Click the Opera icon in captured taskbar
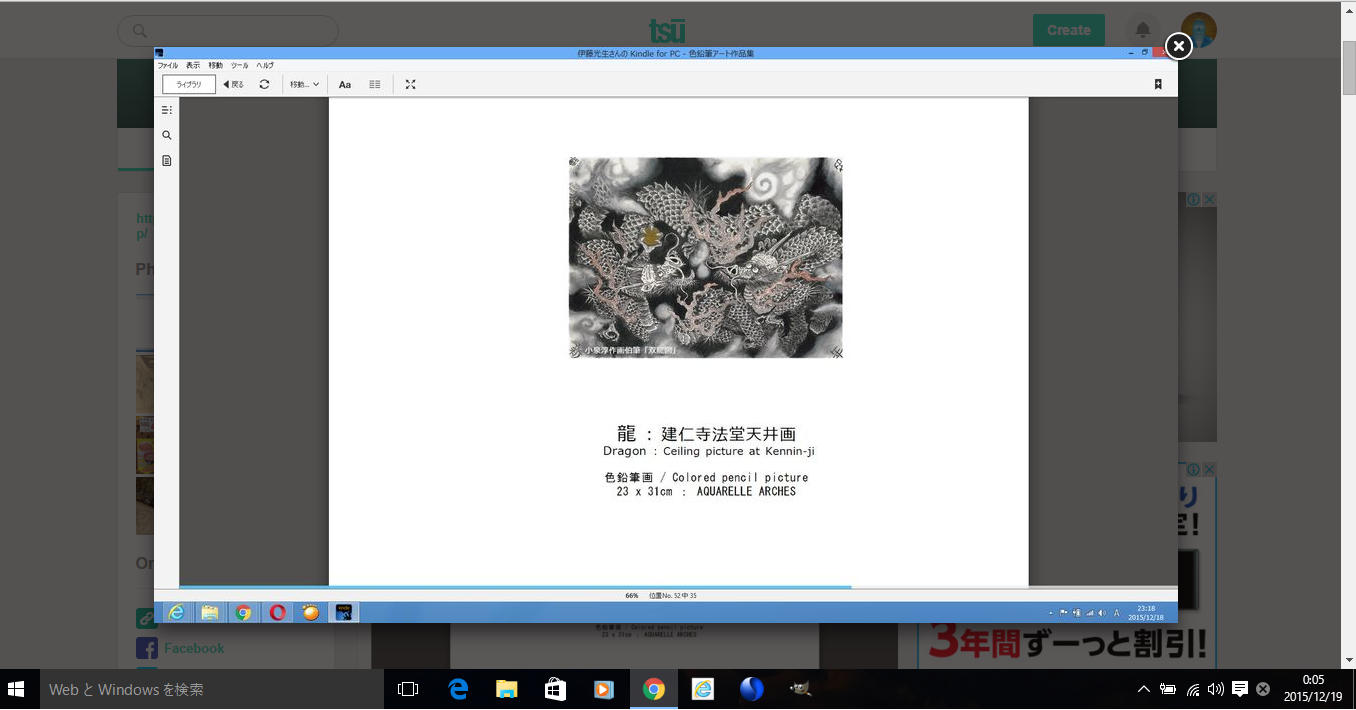Viewport: 1356px width, 710px height. point(277,612)
